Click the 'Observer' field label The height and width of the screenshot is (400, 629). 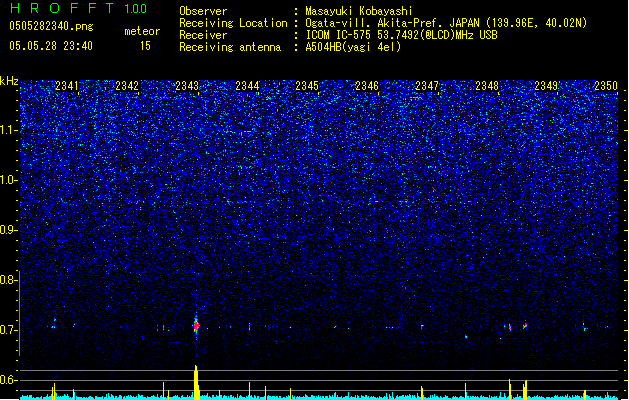pyautogui.click(x=203, y=11)
